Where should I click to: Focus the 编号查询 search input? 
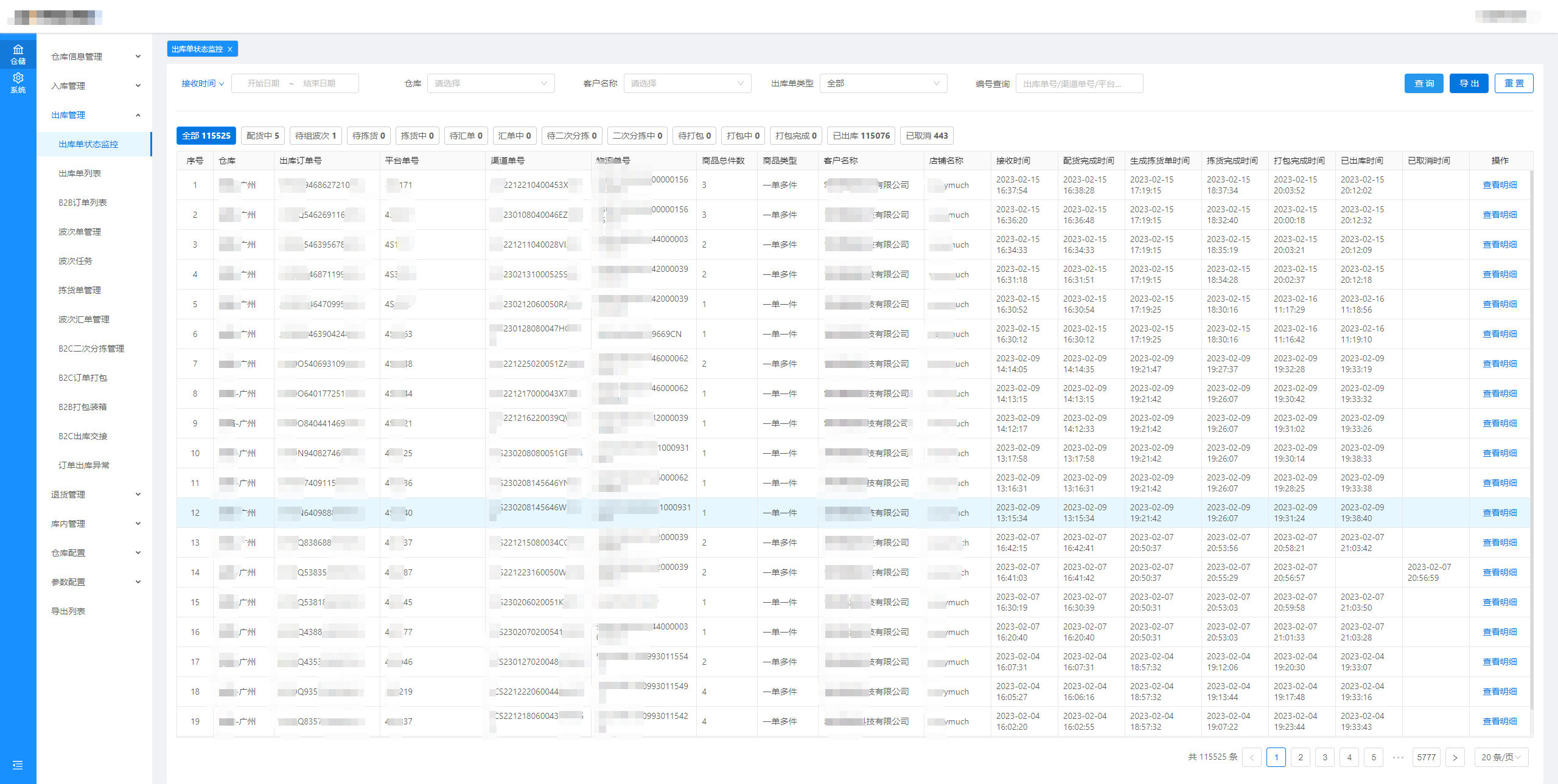(x=1079, y=83)
